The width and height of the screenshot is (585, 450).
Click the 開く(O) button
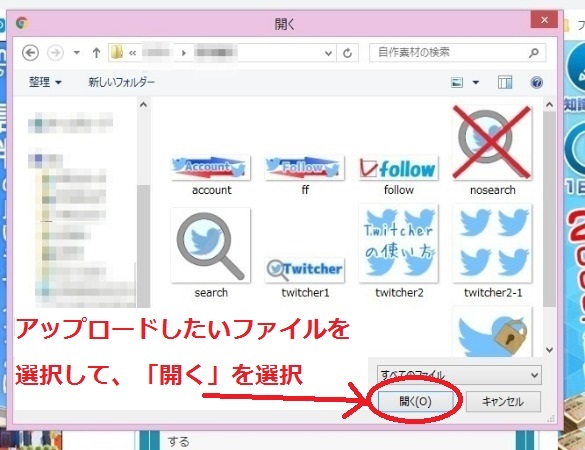point(415,401)
